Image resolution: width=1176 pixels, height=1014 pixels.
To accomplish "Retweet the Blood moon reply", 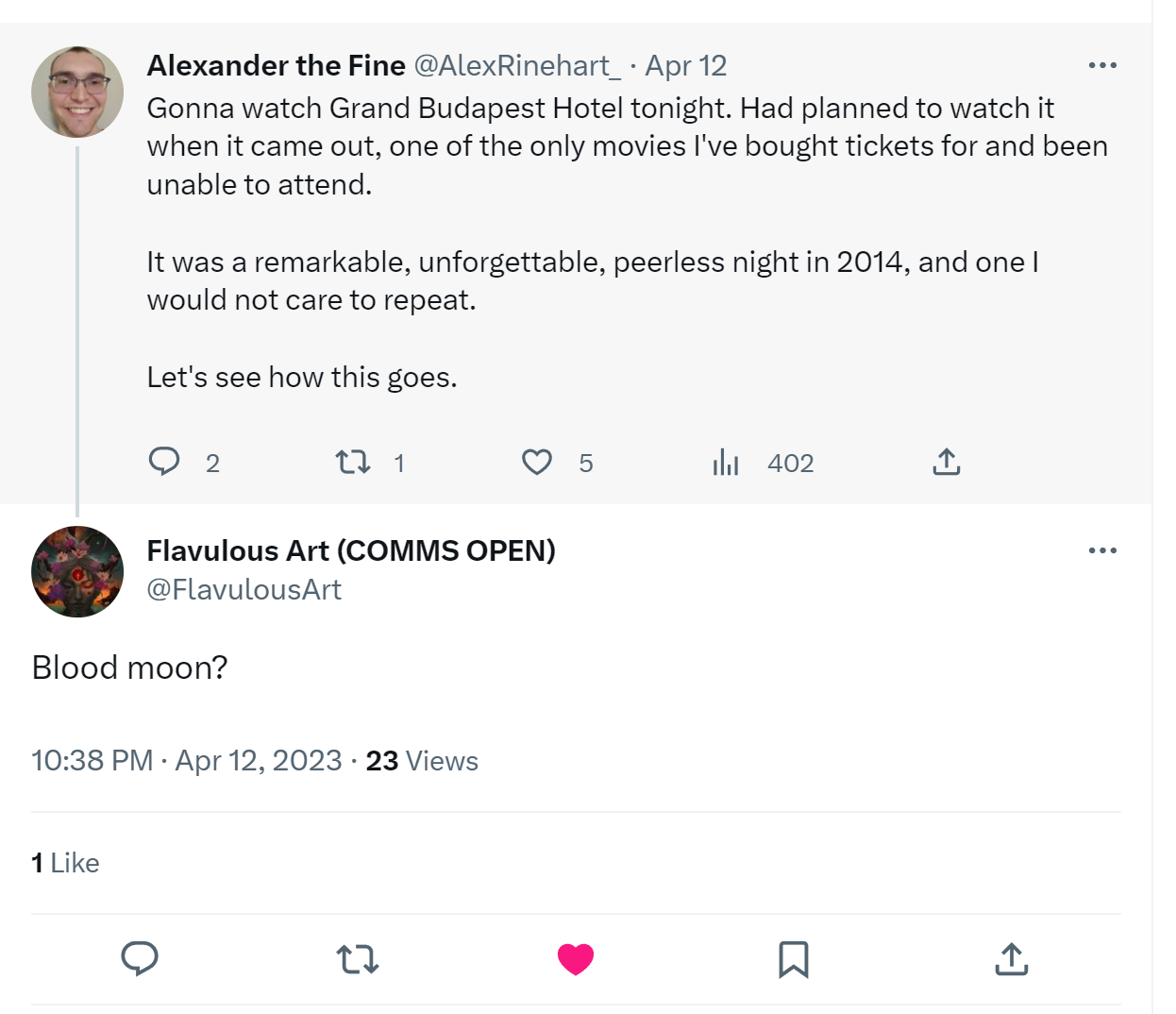I will [358, 959].
